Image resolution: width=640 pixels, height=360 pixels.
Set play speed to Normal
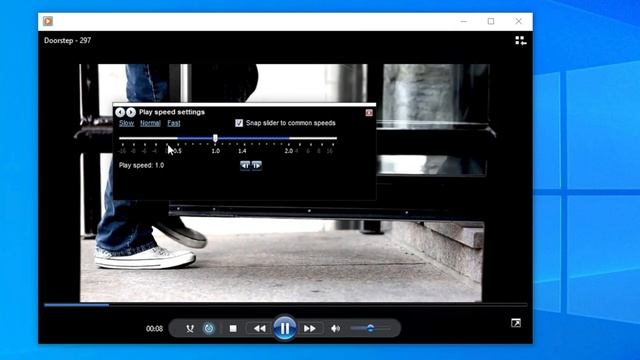pos(150,123)
